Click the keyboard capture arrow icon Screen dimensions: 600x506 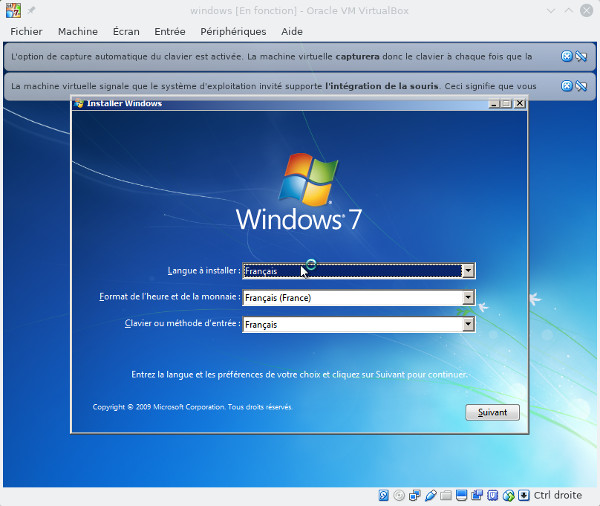[523, 495]
